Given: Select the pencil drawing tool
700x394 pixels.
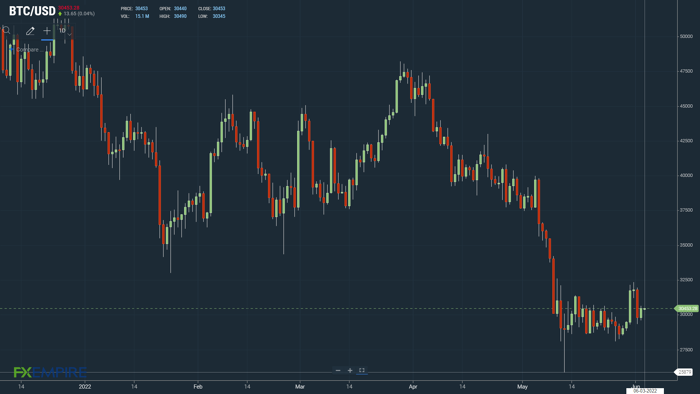Looking at the screenshot, I should (30, 31).
